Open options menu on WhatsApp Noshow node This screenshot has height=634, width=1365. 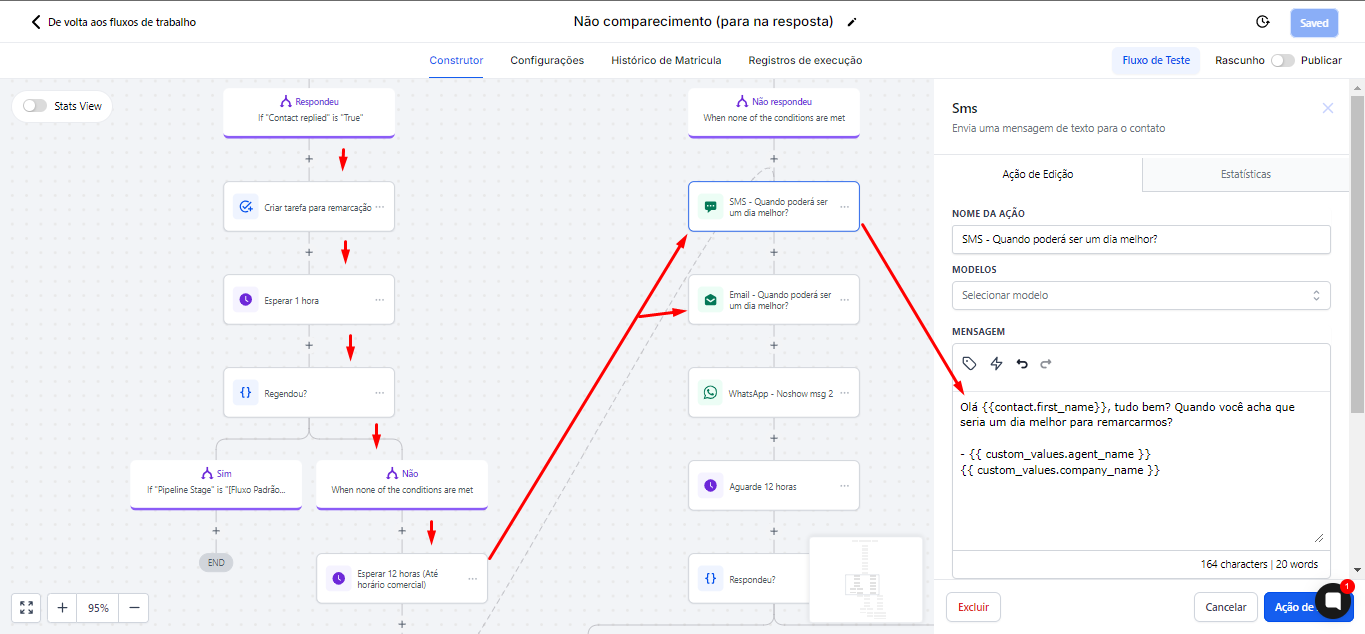tap(845, 393)
